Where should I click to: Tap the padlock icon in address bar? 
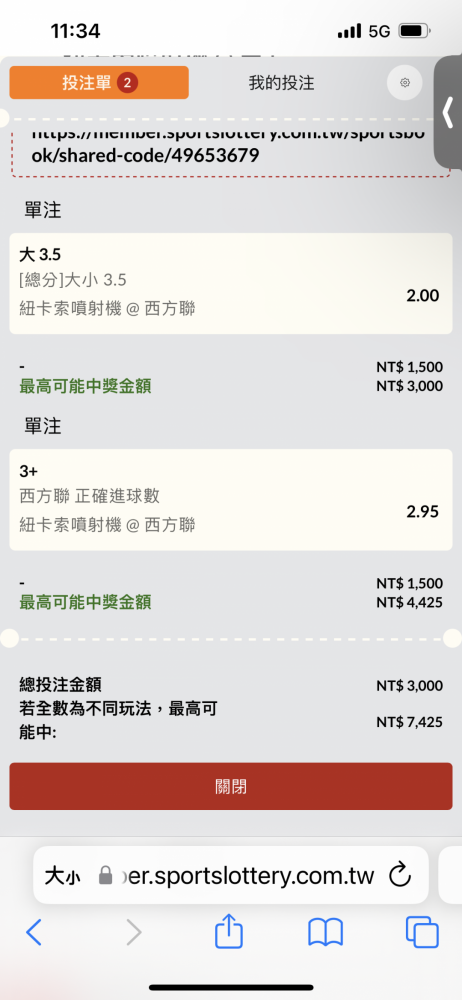(106, 876)
